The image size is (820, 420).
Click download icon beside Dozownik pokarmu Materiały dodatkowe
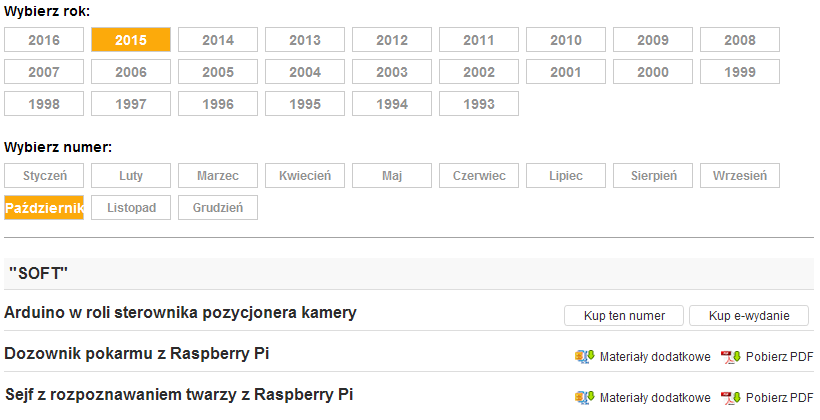click(x=584, y=356)
